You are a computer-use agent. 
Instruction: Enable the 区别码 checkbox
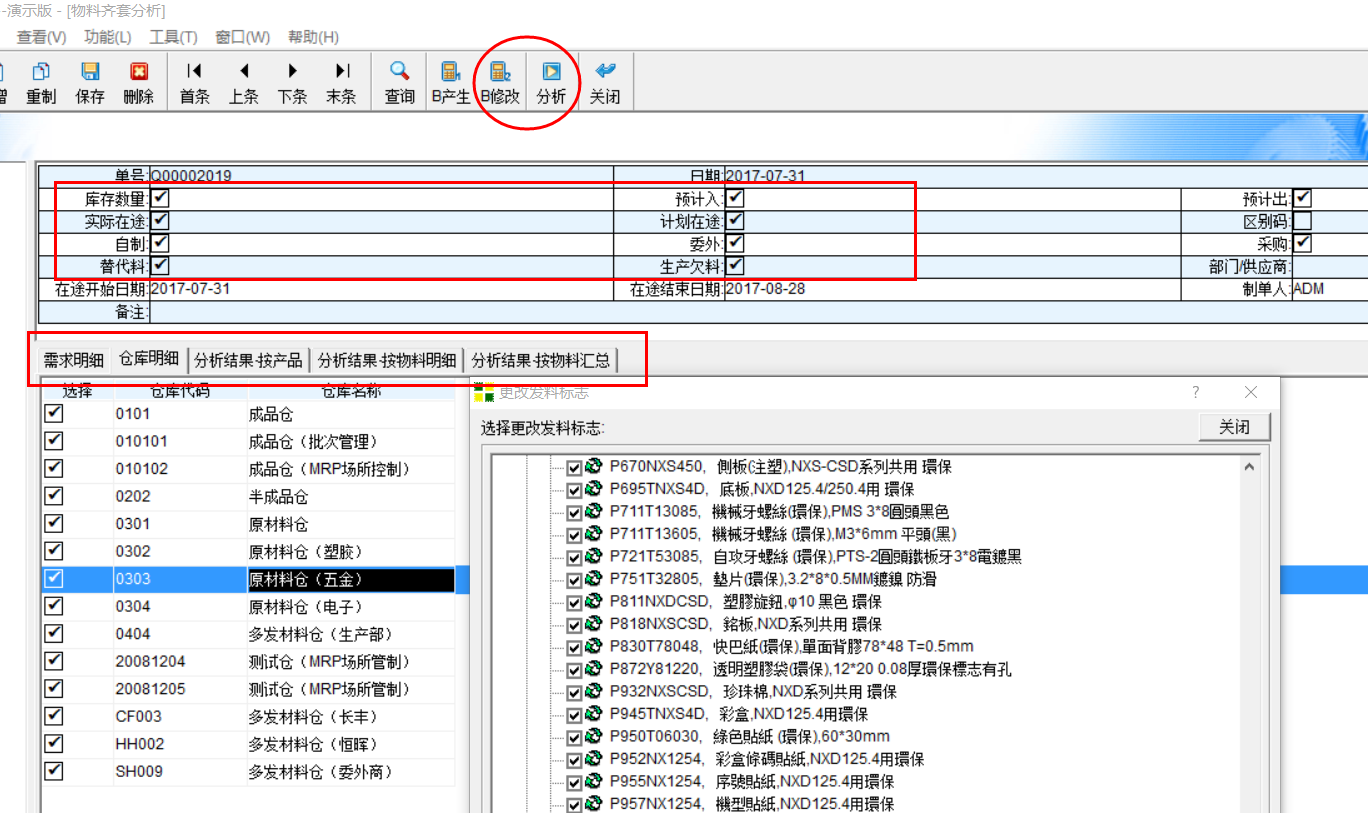(x=1302, y=221)
